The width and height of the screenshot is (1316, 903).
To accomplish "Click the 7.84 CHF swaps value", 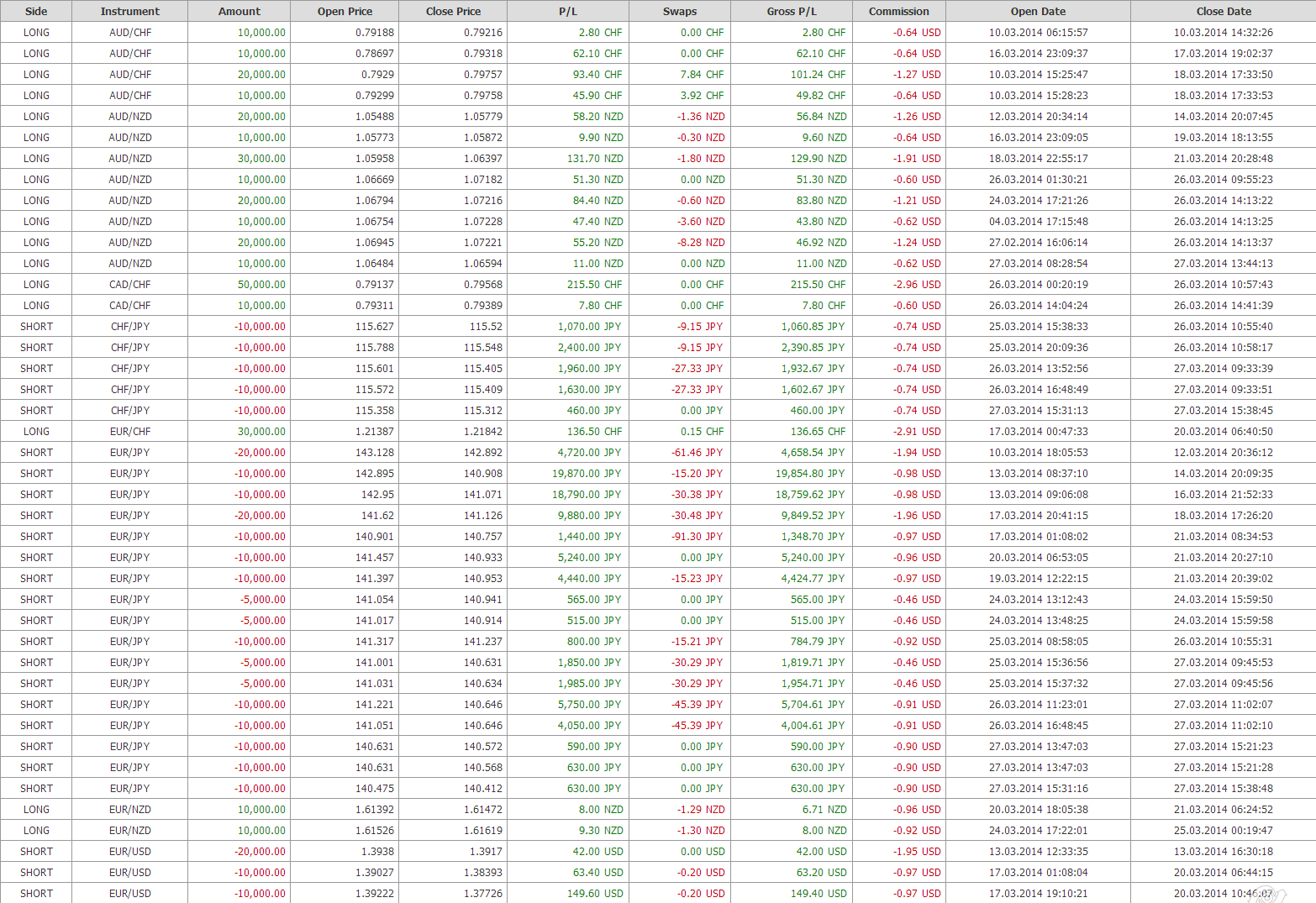I will click(702, 75).
